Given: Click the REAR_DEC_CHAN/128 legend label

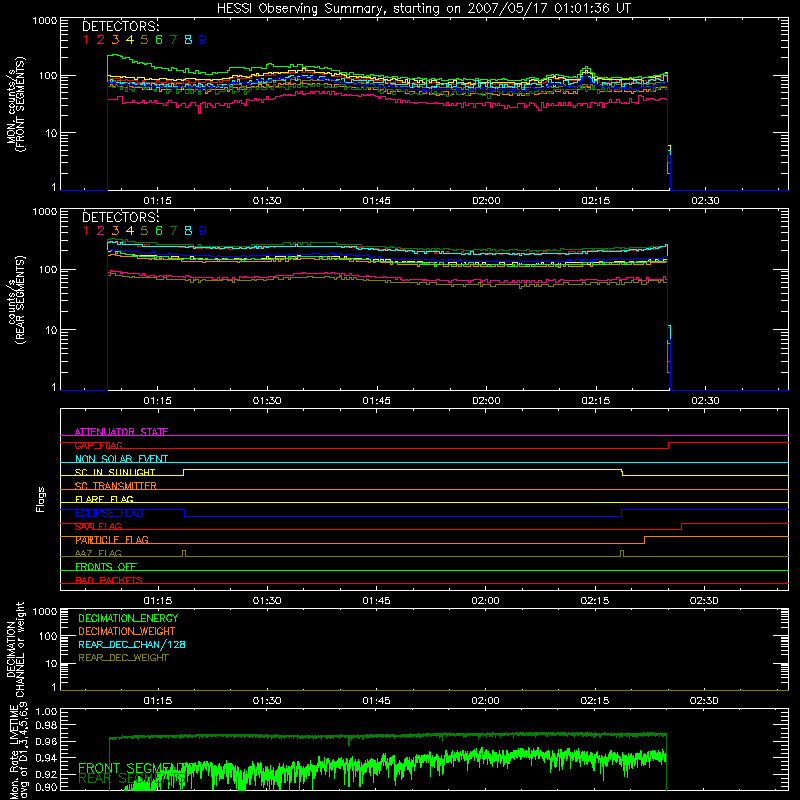Looking at the screenshot, I should click(132, 644).
